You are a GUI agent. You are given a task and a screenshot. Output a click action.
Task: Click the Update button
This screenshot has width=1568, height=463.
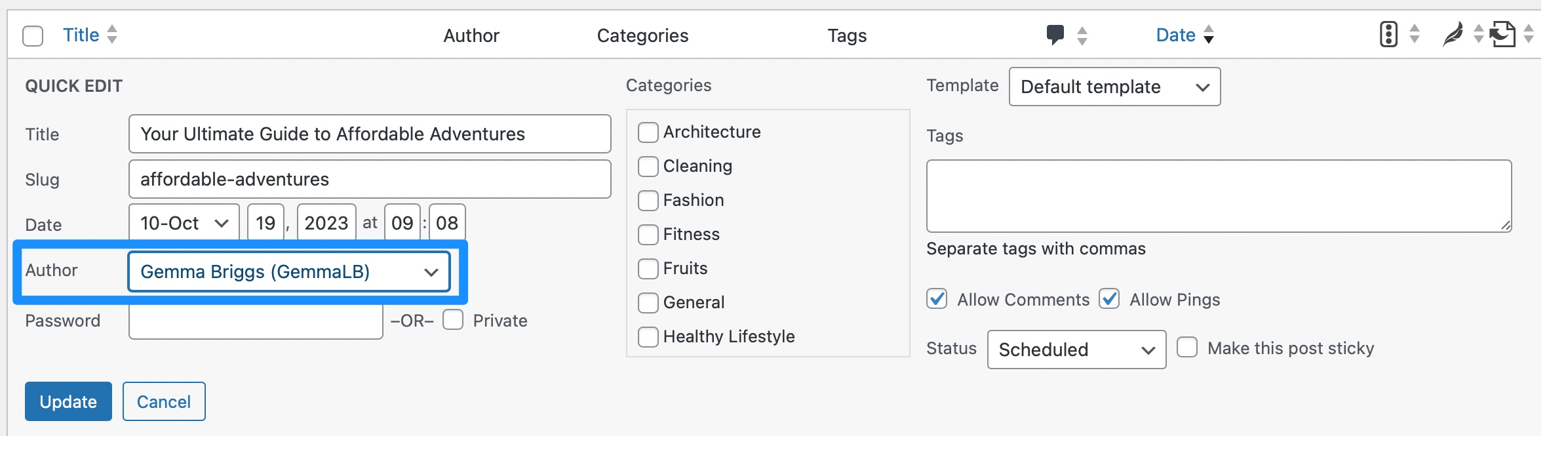68,401
